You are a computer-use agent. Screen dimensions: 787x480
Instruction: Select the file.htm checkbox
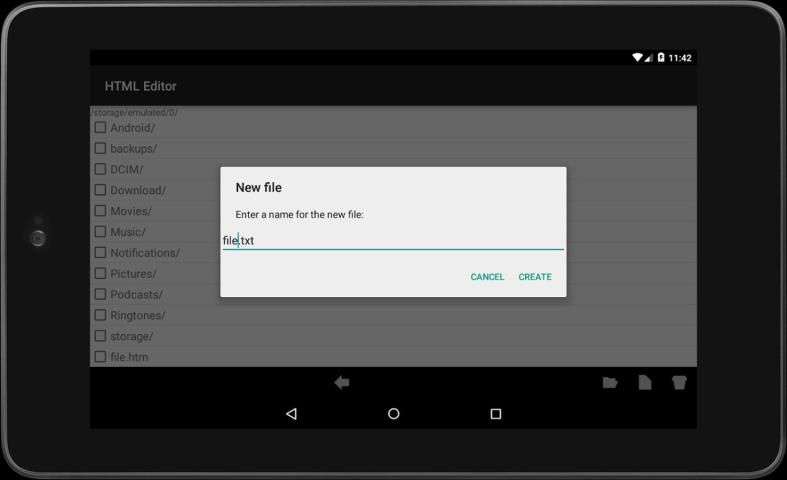[x=100, y=357]
